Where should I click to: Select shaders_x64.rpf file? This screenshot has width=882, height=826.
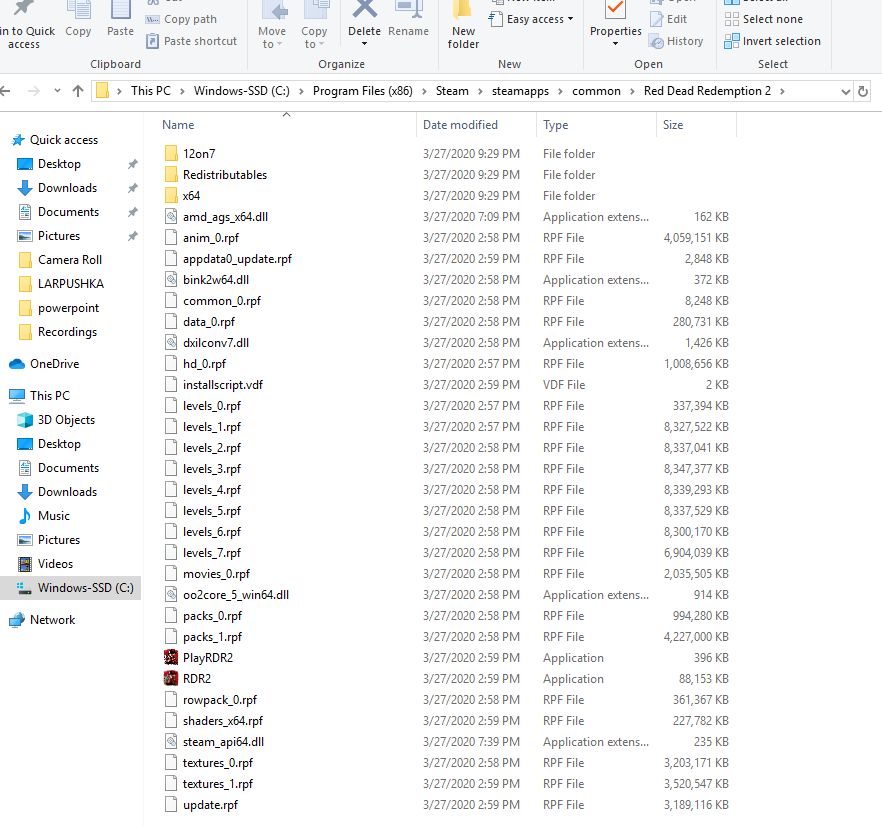click(223, 721)
